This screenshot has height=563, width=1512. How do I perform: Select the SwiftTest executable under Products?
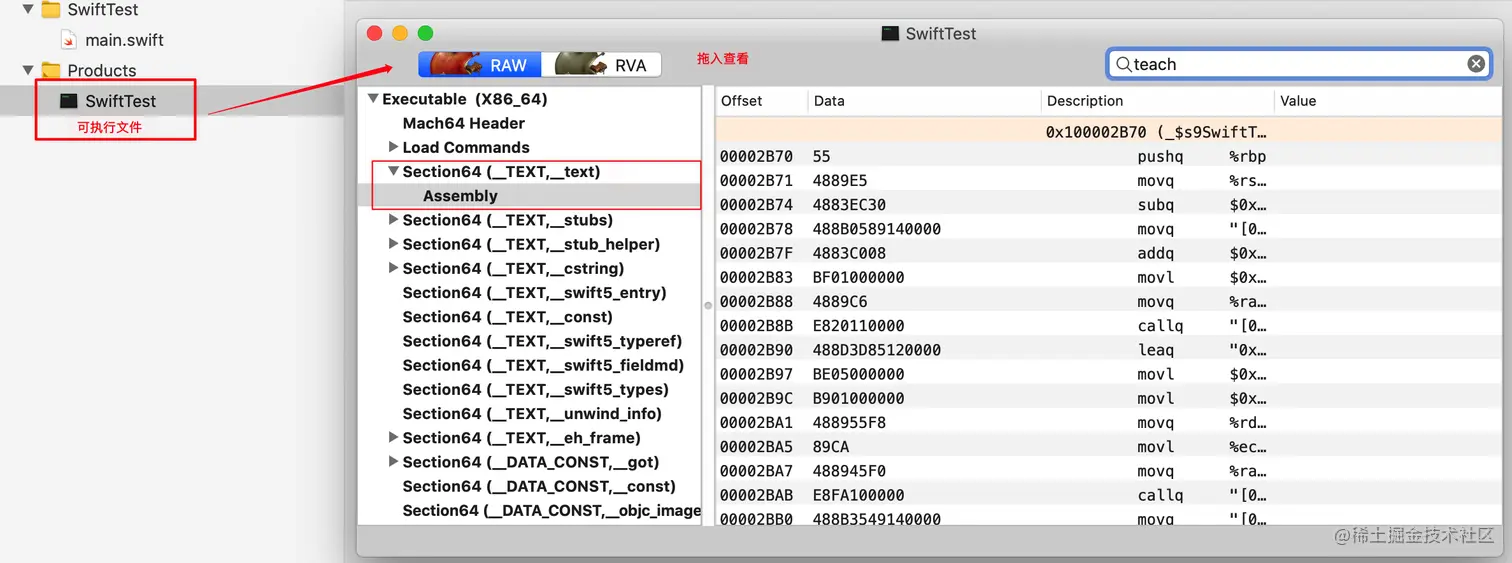click(x=120, y=101)
